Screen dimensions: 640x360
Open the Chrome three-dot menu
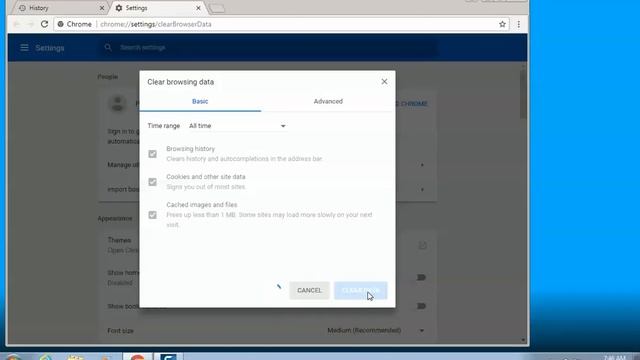pos(519,24)
